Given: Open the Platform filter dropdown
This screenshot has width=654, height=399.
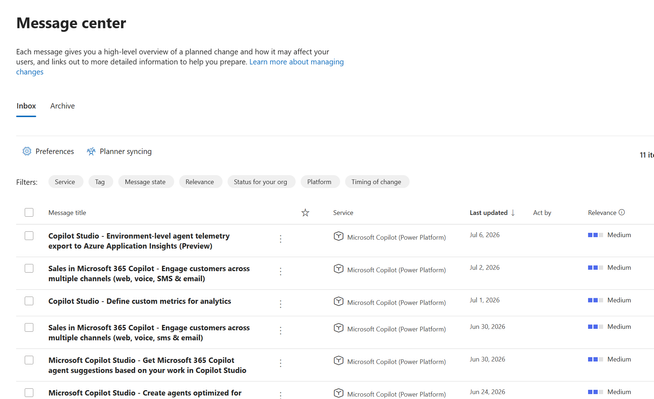Looking at the screenshot, I should pos(320,182).
